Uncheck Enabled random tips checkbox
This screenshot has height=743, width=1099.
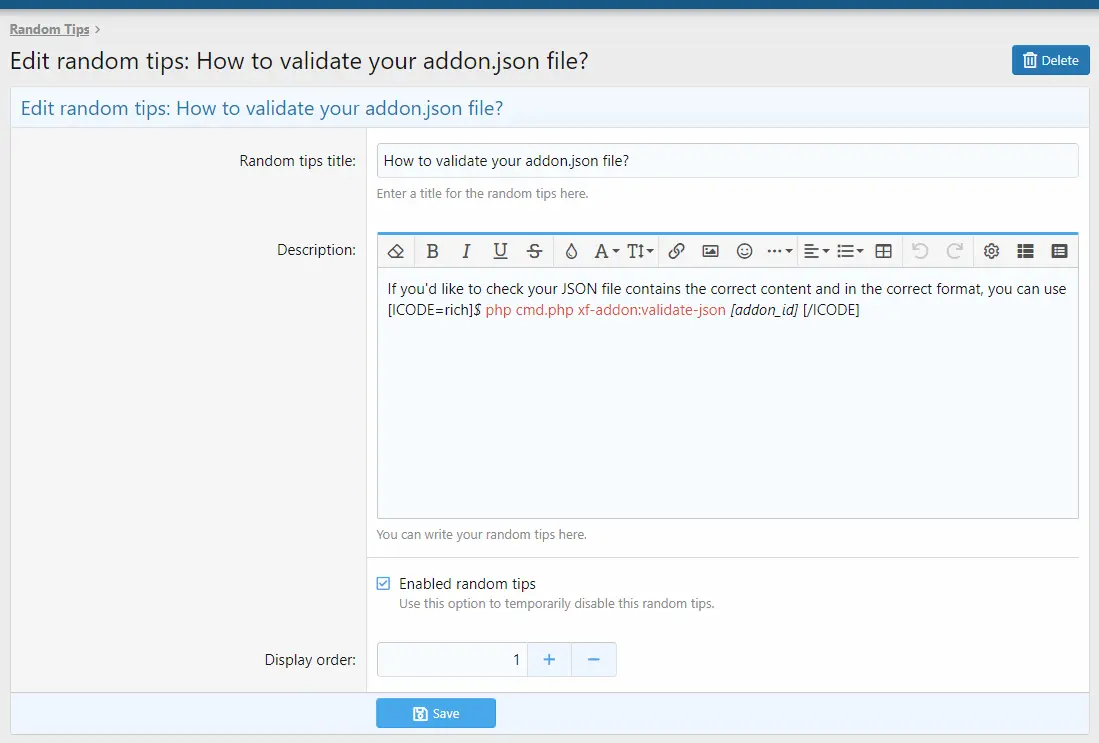pos(383,583)
